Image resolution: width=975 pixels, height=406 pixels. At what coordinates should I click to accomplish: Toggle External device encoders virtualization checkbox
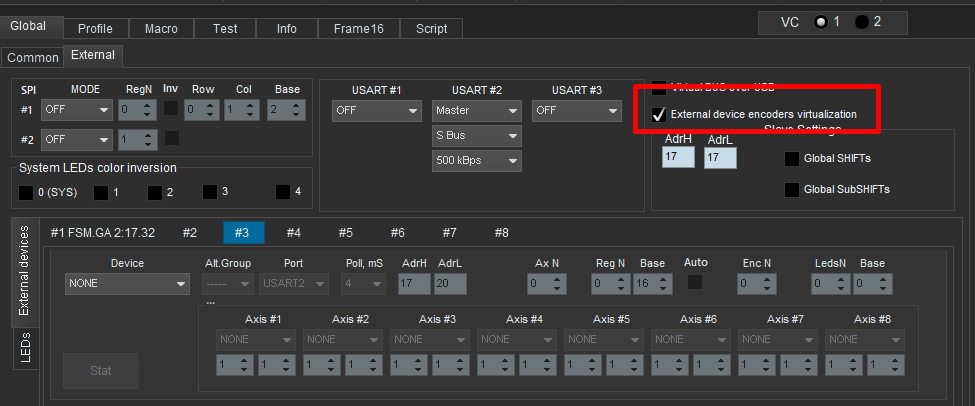click(x=660, y=115)
